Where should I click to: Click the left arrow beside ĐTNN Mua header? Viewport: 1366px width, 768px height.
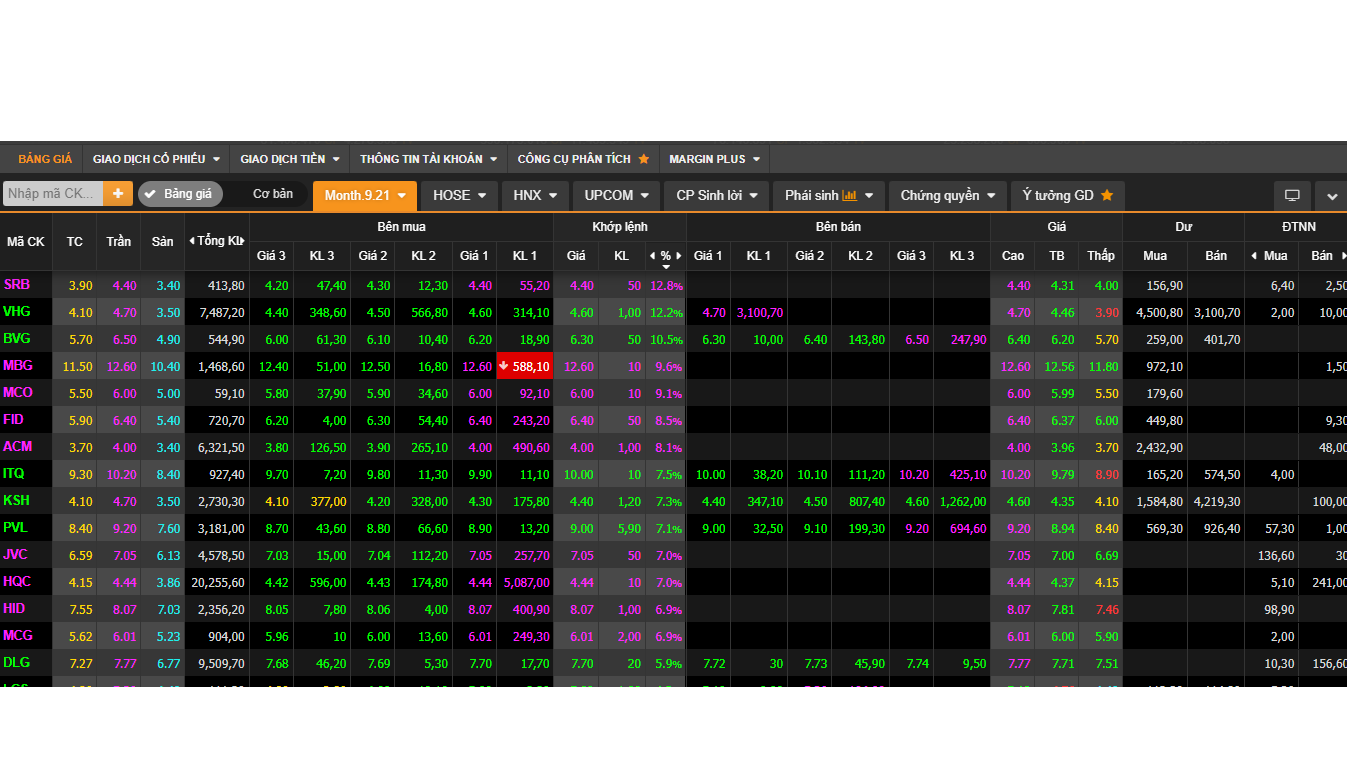click(1254, 256)
